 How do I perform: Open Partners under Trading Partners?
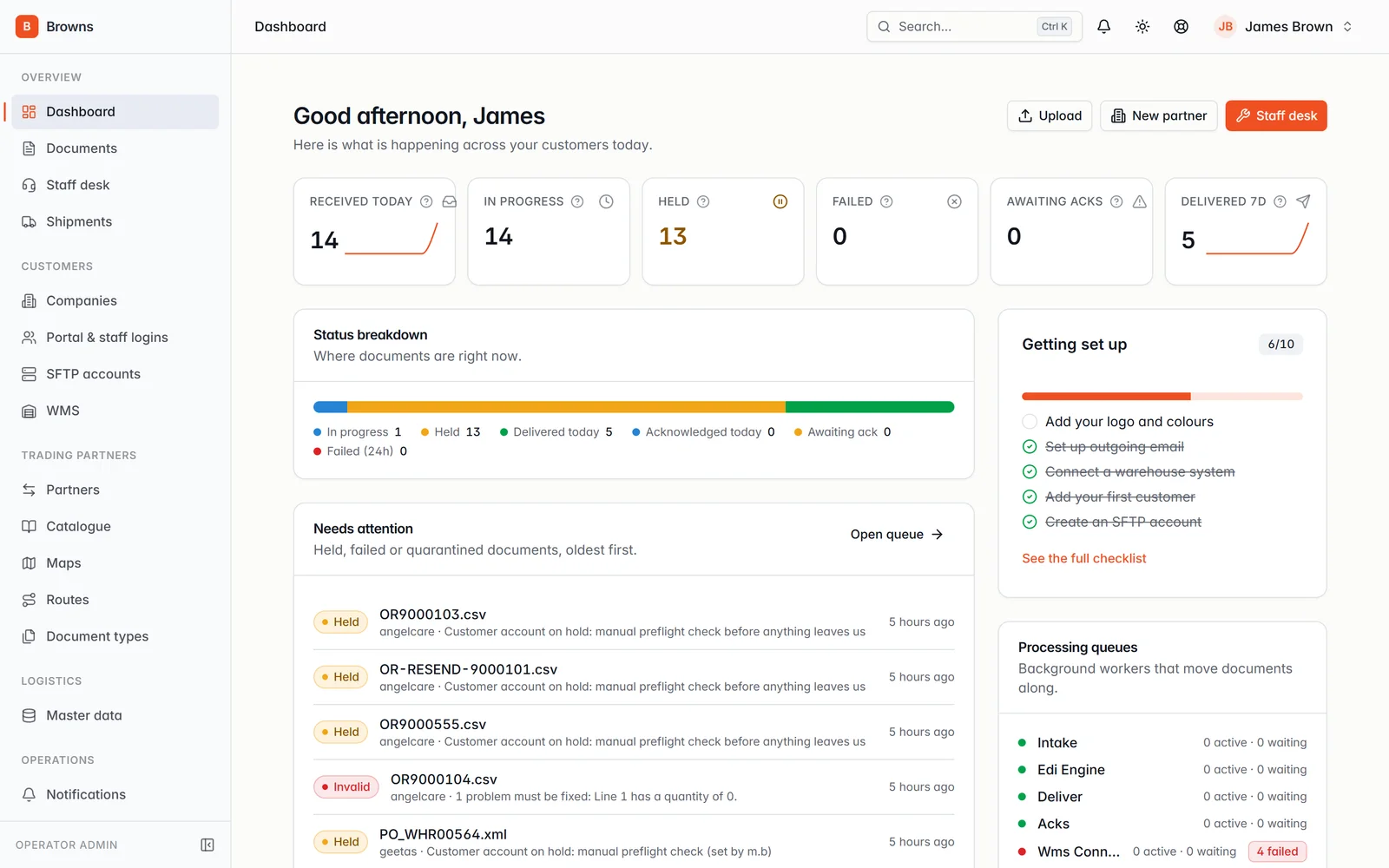(x=115, y=490)
